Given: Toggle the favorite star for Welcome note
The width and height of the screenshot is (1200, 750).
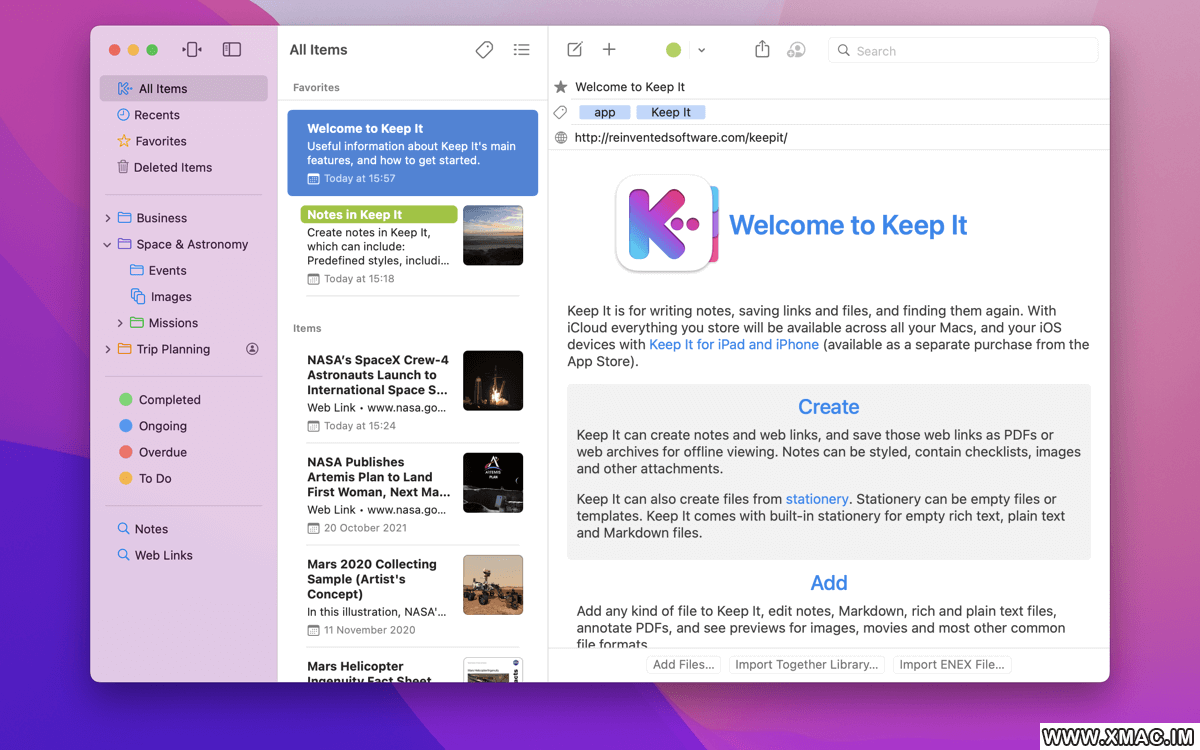Looking at the screenshot, I should (x=561, y=87).
